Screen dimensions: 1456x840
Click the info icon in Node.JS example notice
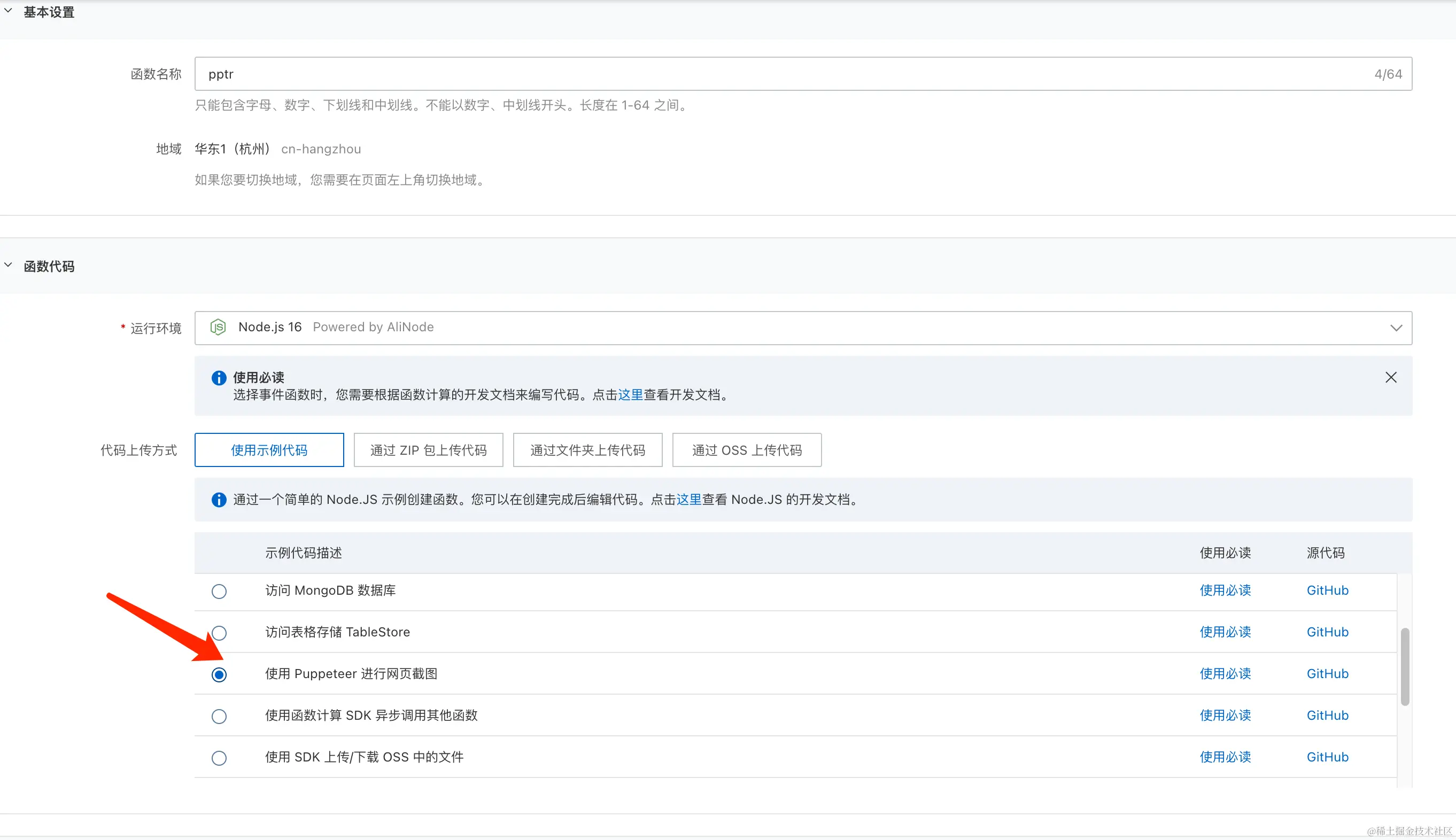point(219,500)
